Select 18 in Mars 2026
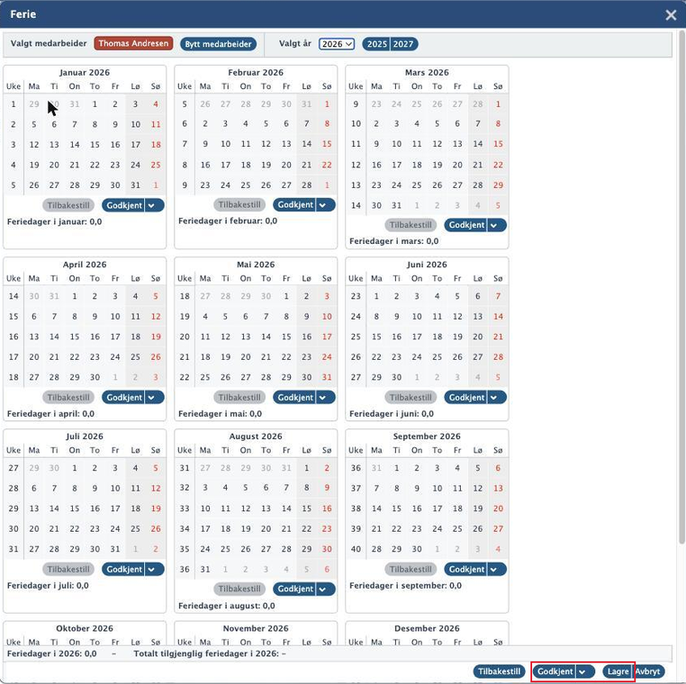686x684 pixels. point(417,165)
